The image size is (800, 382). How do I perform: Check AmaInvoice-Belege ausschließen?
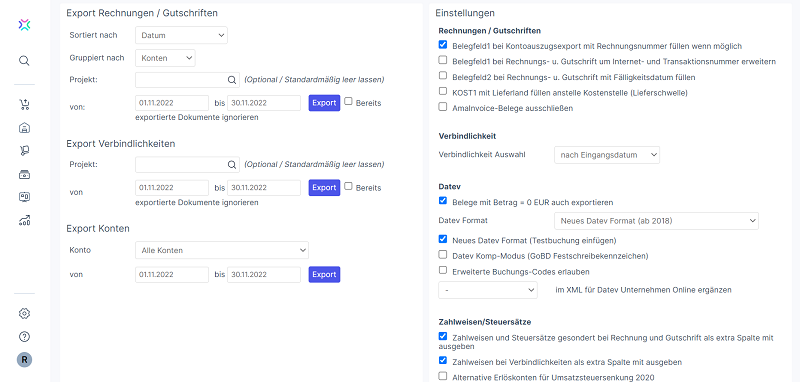[443, 107]
